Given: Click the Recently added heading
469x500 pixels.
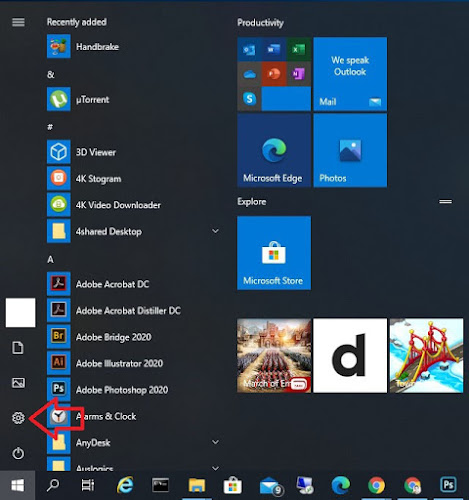Looking at the screenshot, I should [77, 22].
